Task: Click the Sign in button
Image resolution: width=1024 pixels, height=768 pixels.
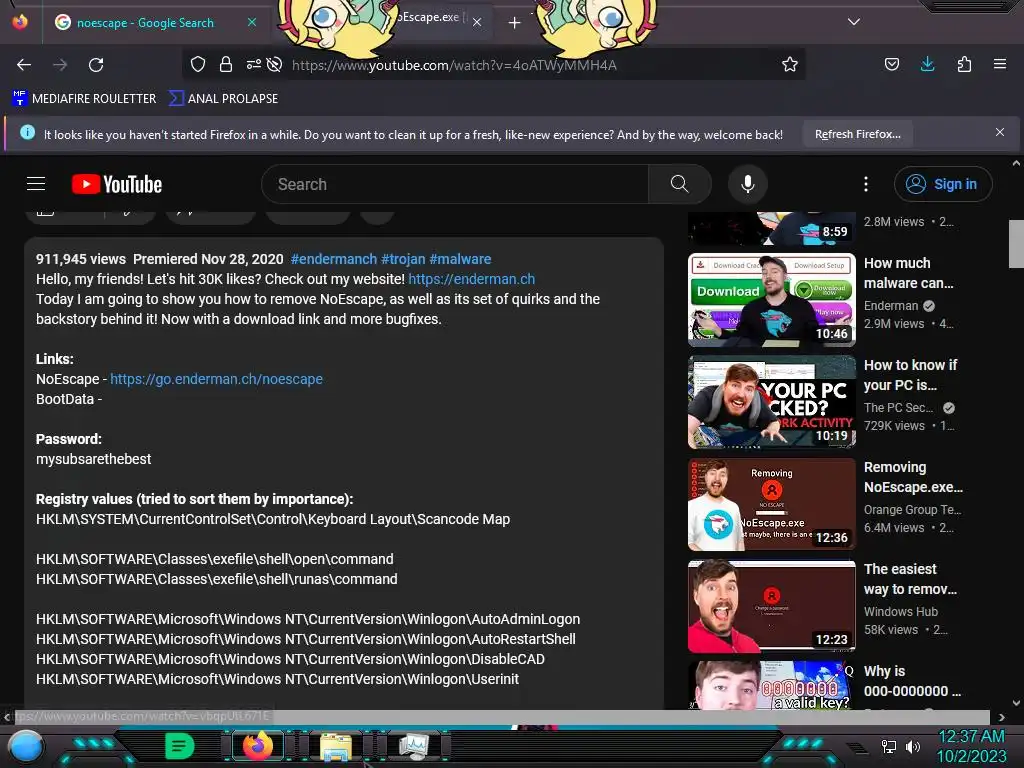Action: click(943, 184)
